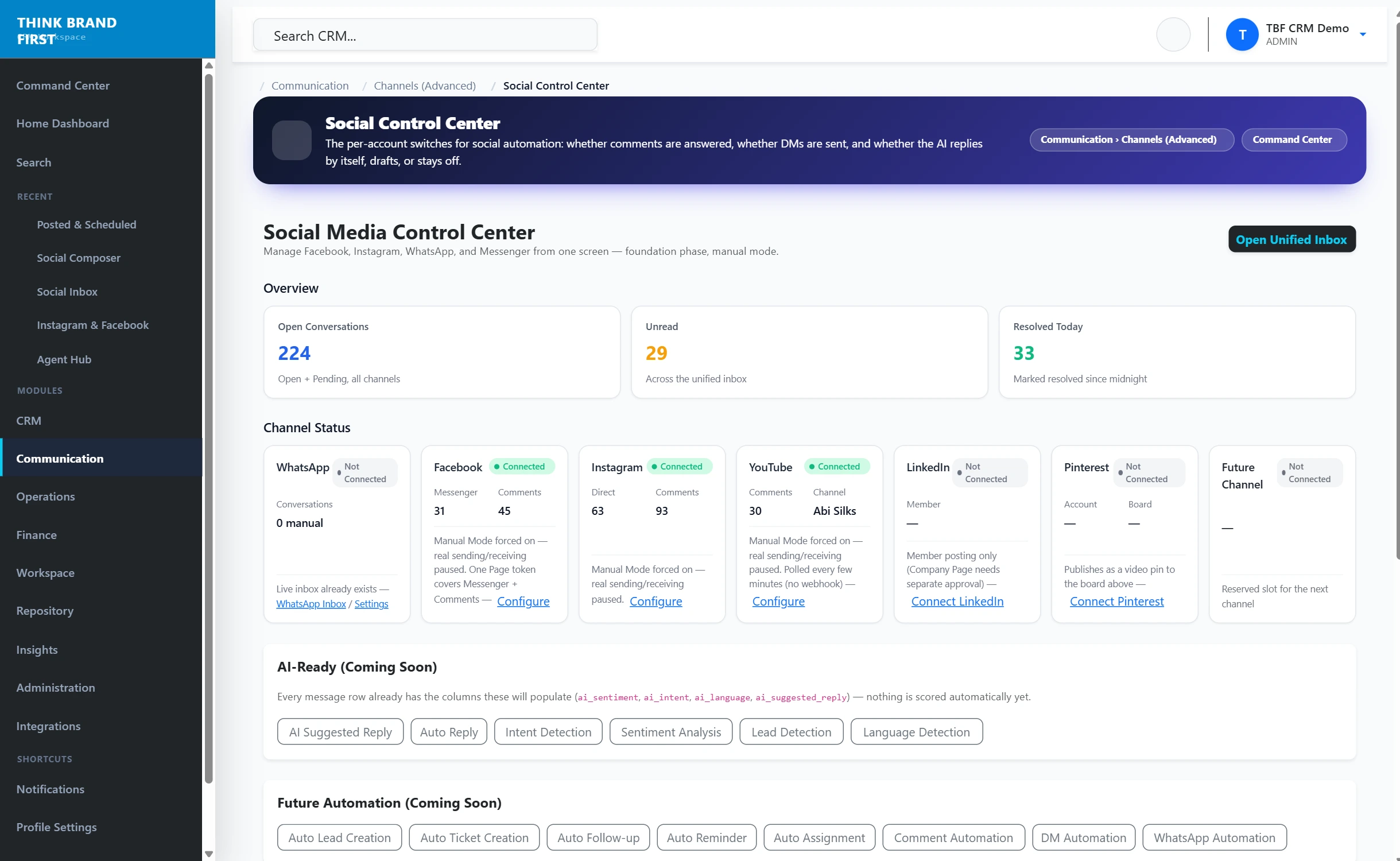Expand the Workspace module
Viewport: 1400px width, 861px height.
pos(45,573)
